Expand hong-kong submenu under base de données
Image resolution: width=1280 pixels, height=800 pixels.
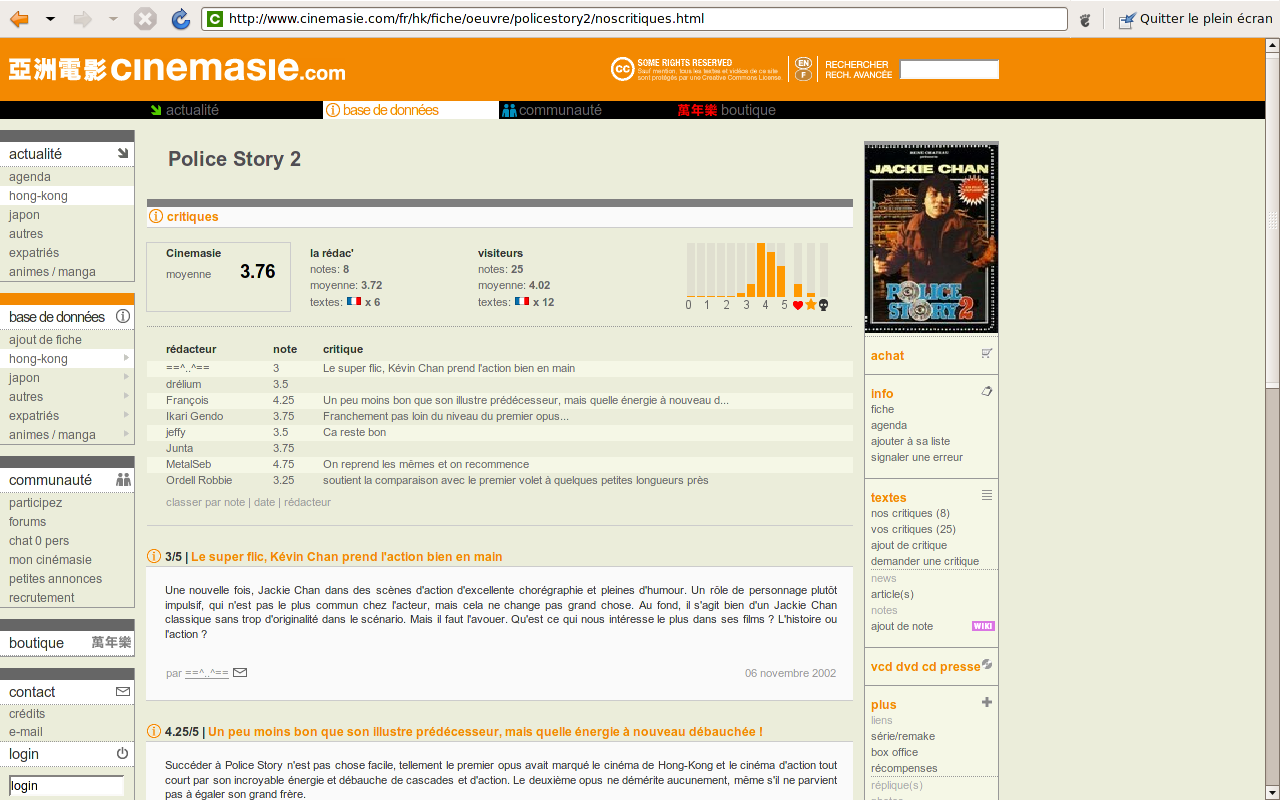126,358
